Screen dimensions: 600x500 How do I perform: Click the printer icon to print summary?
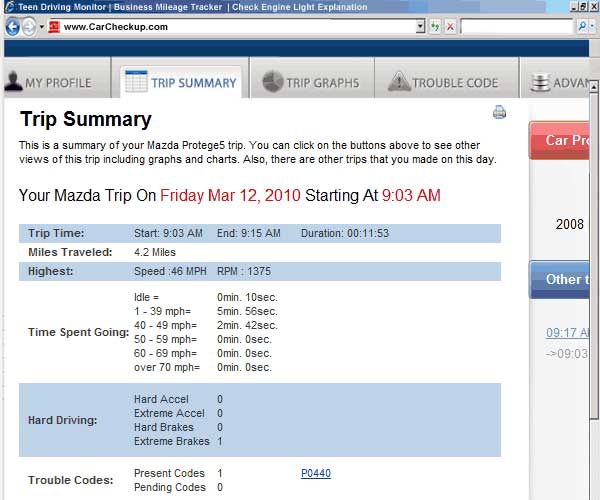click(499, 112)
